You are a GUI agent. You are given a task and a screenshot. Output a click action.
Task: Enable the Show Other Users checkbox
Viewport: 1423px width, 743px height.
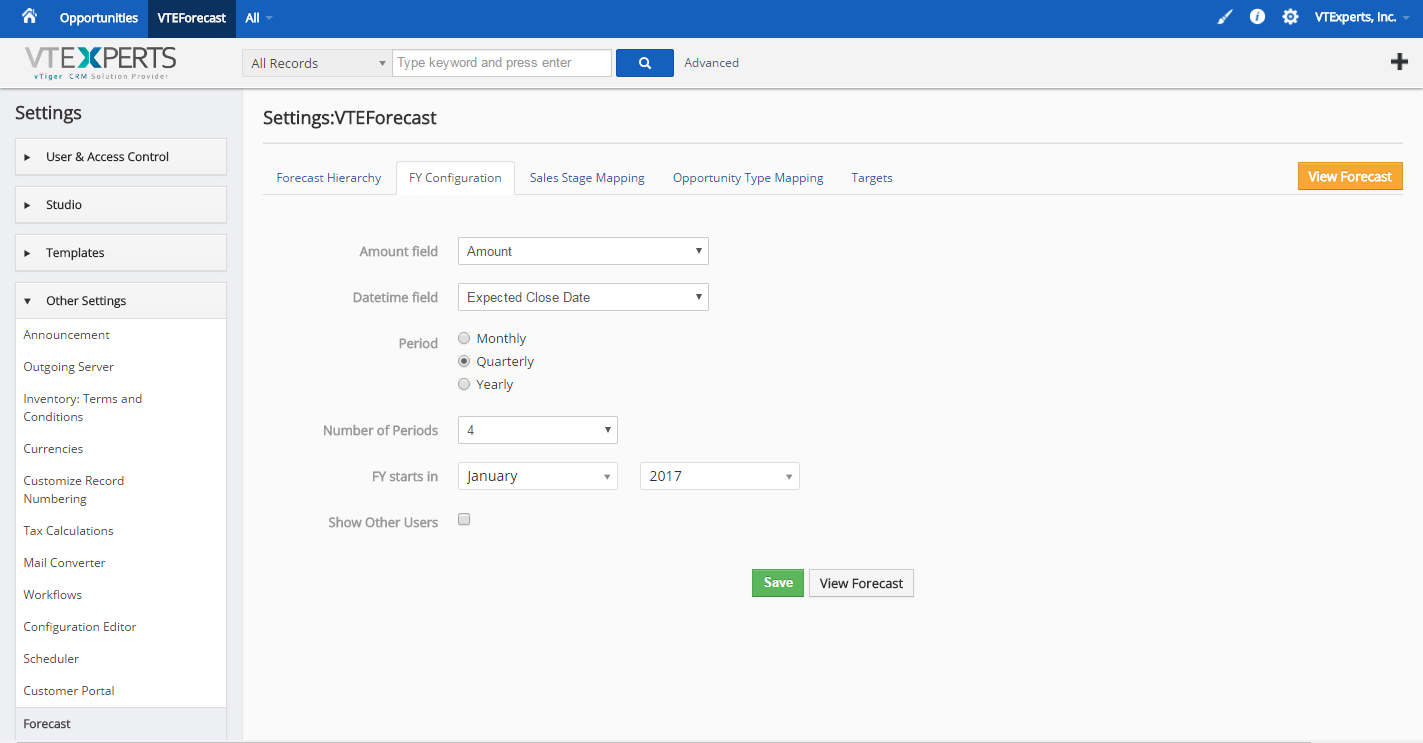[x=464, y=520]
